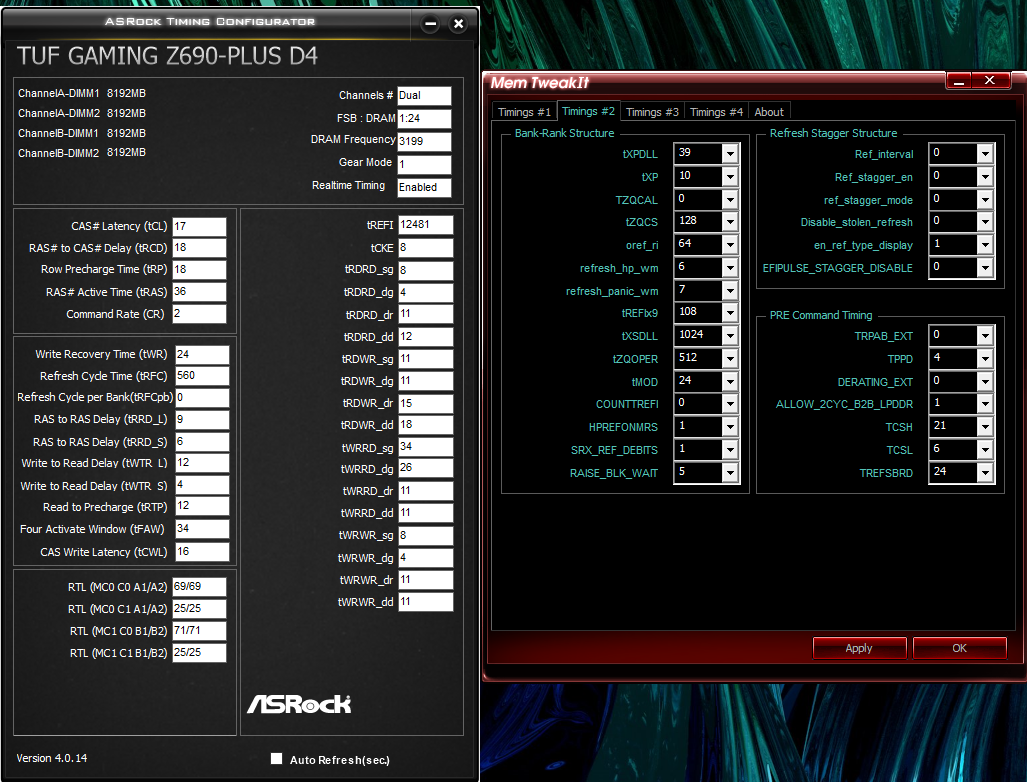The image size is (1027, 782).
Task: Click the CAS# Latency (tCL) field
Action: (199, 227)
